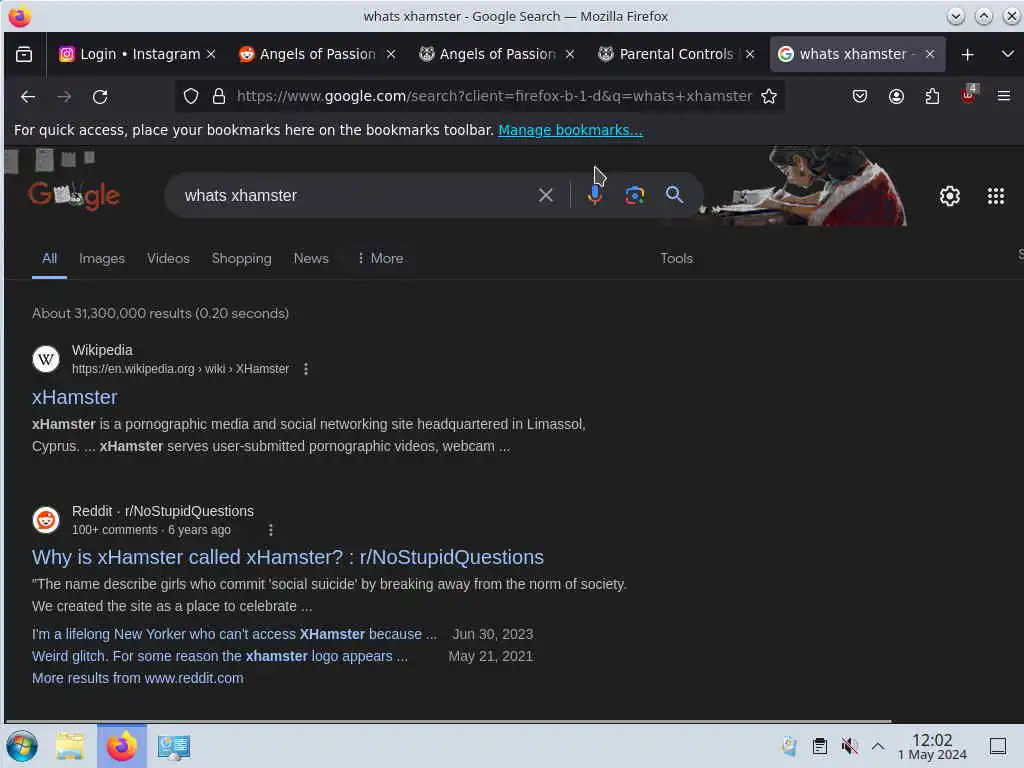Open site security padlock info
This screenshot has height=768, width=1024.
219,97
